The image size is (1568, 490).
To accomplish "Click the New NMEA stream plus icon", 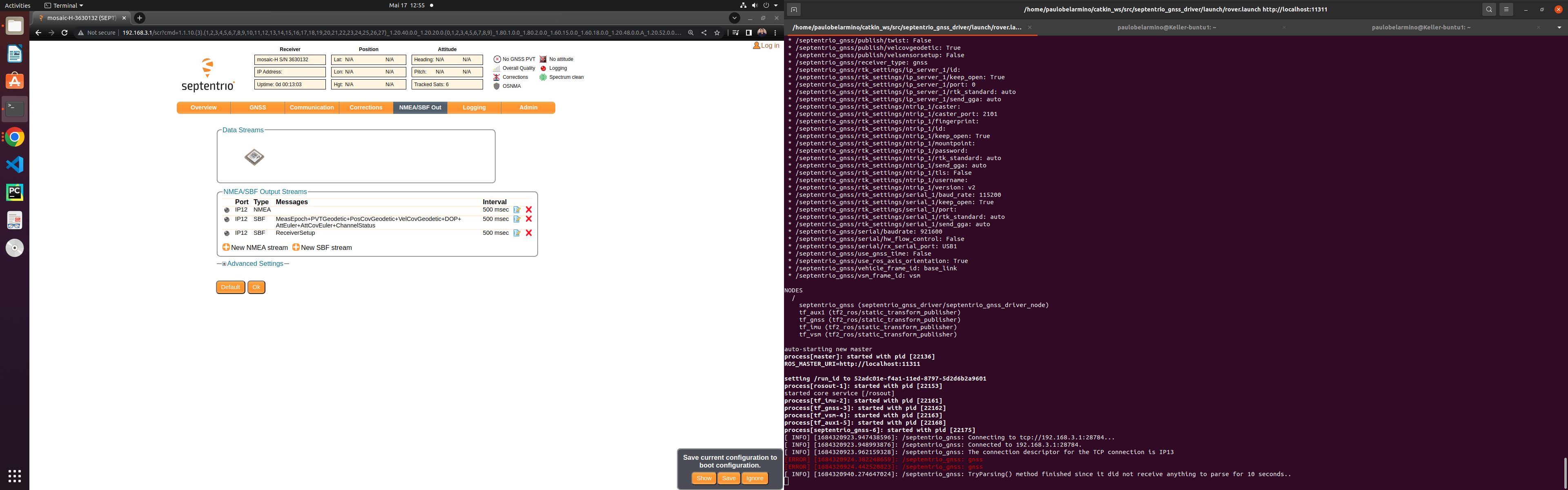I will tap(227, 248).
